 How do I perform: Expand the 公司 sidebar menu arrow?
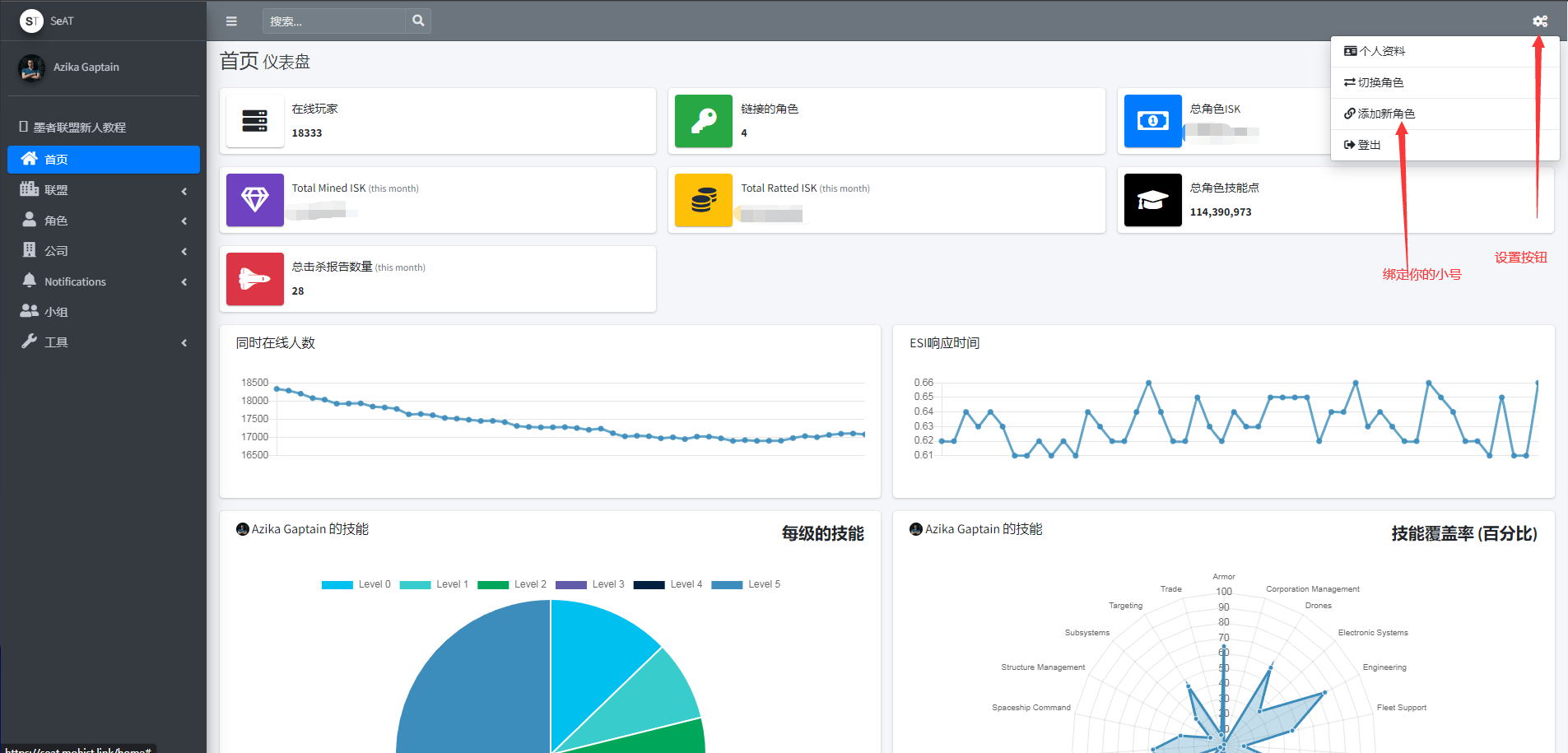(x=184, y=252)
